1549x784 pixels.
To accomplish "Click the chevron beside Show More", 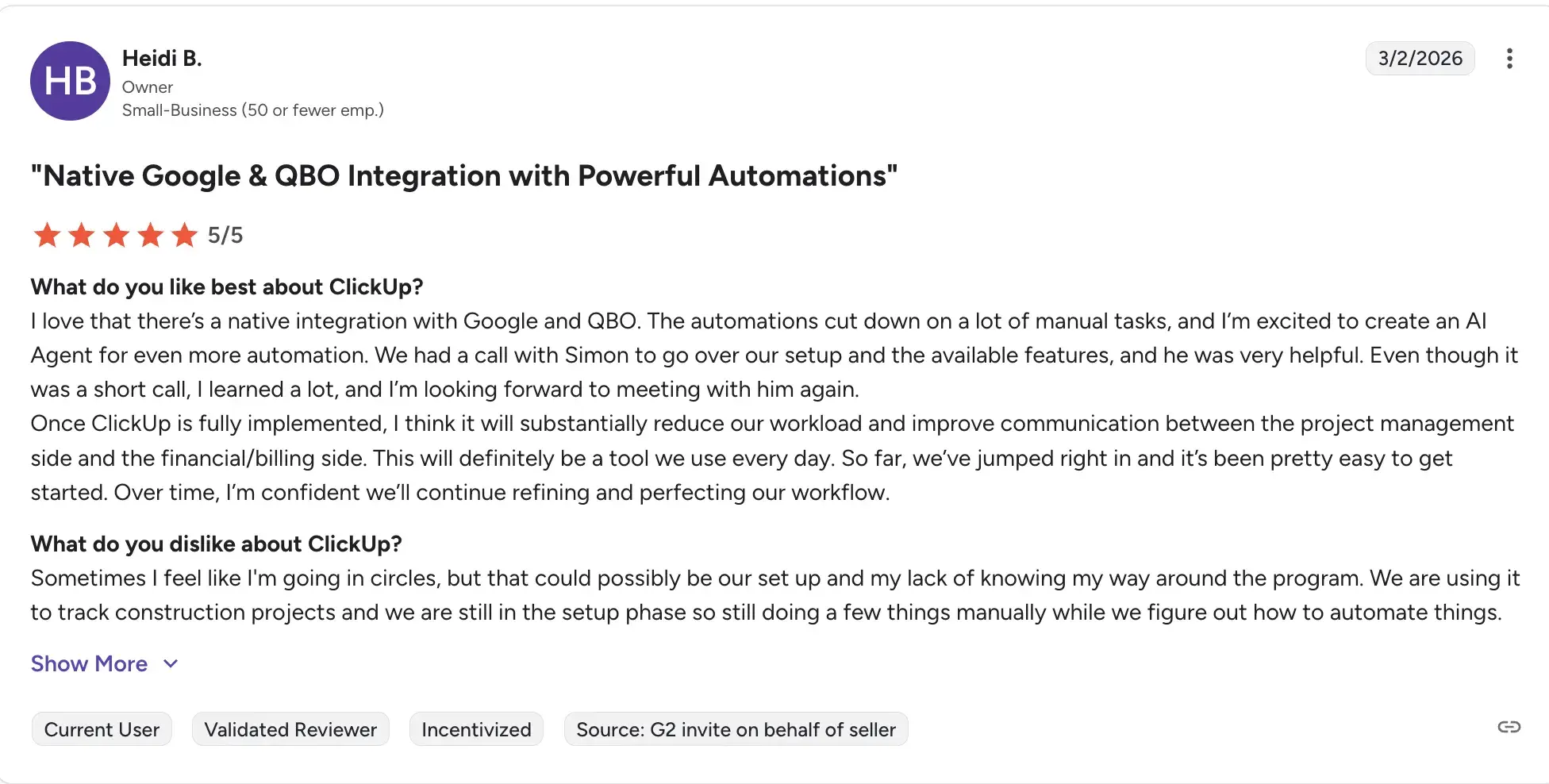I will coord(171,663).
